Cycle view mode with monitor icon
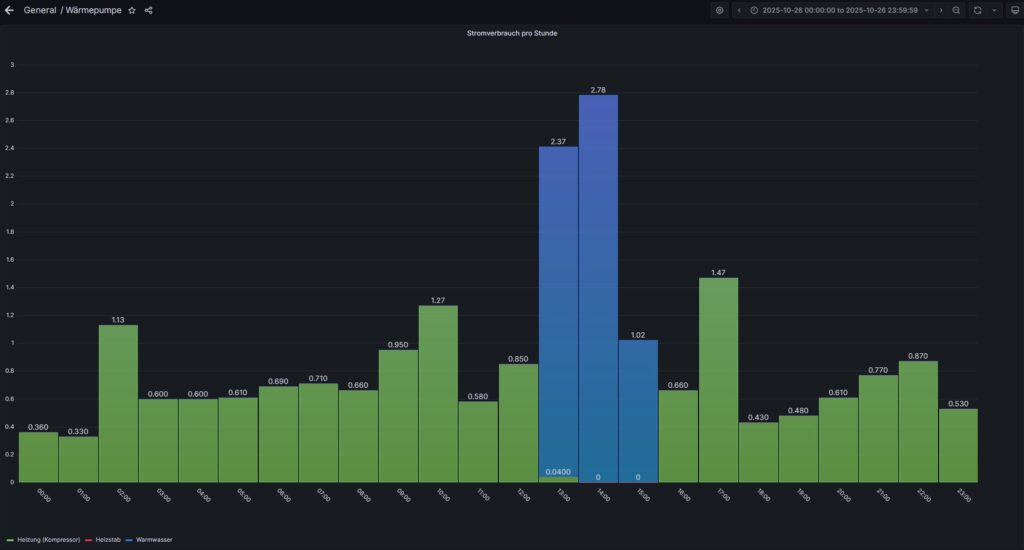Screen dimensions: 1024x550 click(1013, 10)
